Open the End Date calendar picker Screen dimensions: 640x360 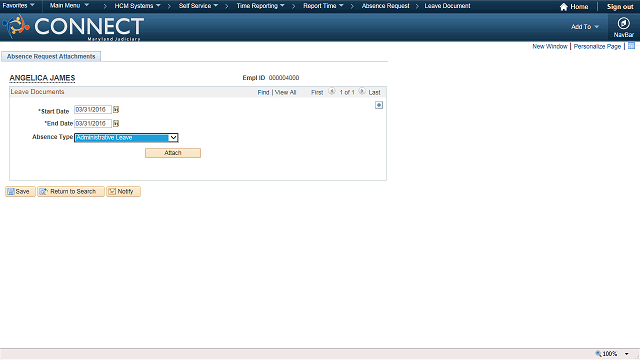click(x=116, y=124)
